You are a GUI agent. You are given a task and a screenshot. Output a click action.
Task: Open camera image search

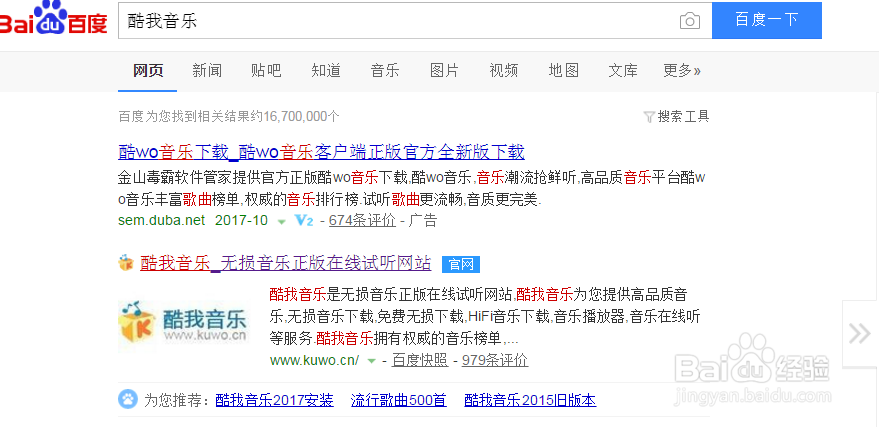coord(690,21)
